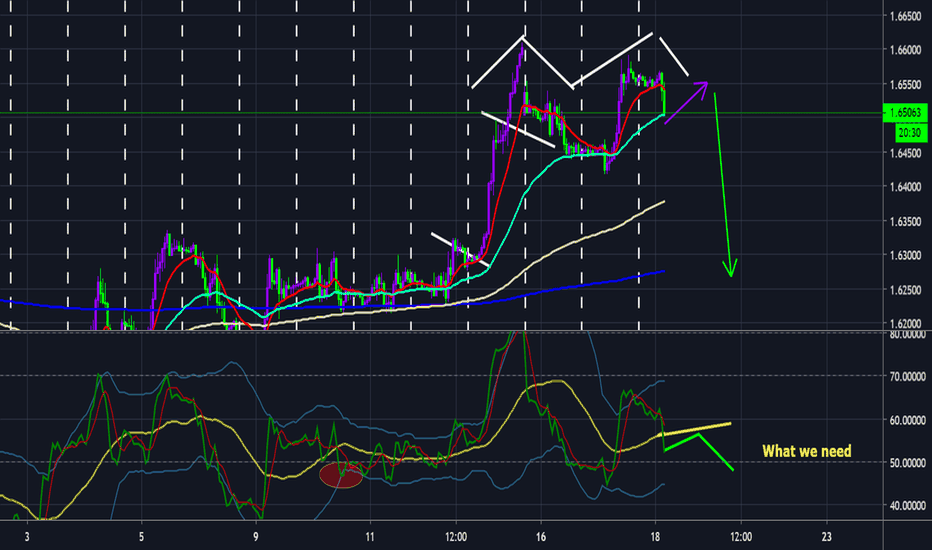Click the 1.64500 price axis label

coord(905,153)
